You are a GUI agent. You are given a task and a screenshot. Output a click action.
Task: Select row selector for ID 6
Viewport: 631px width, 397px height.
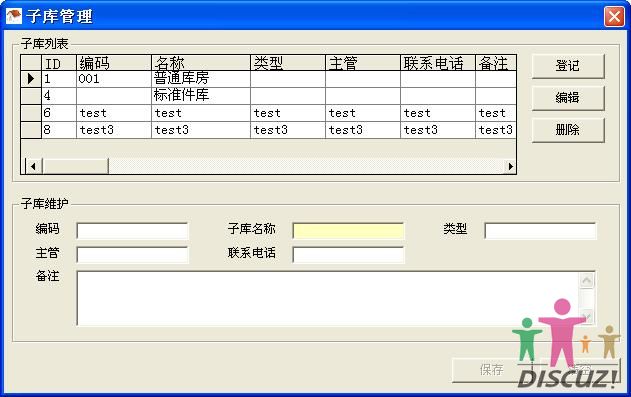point(31,113)
